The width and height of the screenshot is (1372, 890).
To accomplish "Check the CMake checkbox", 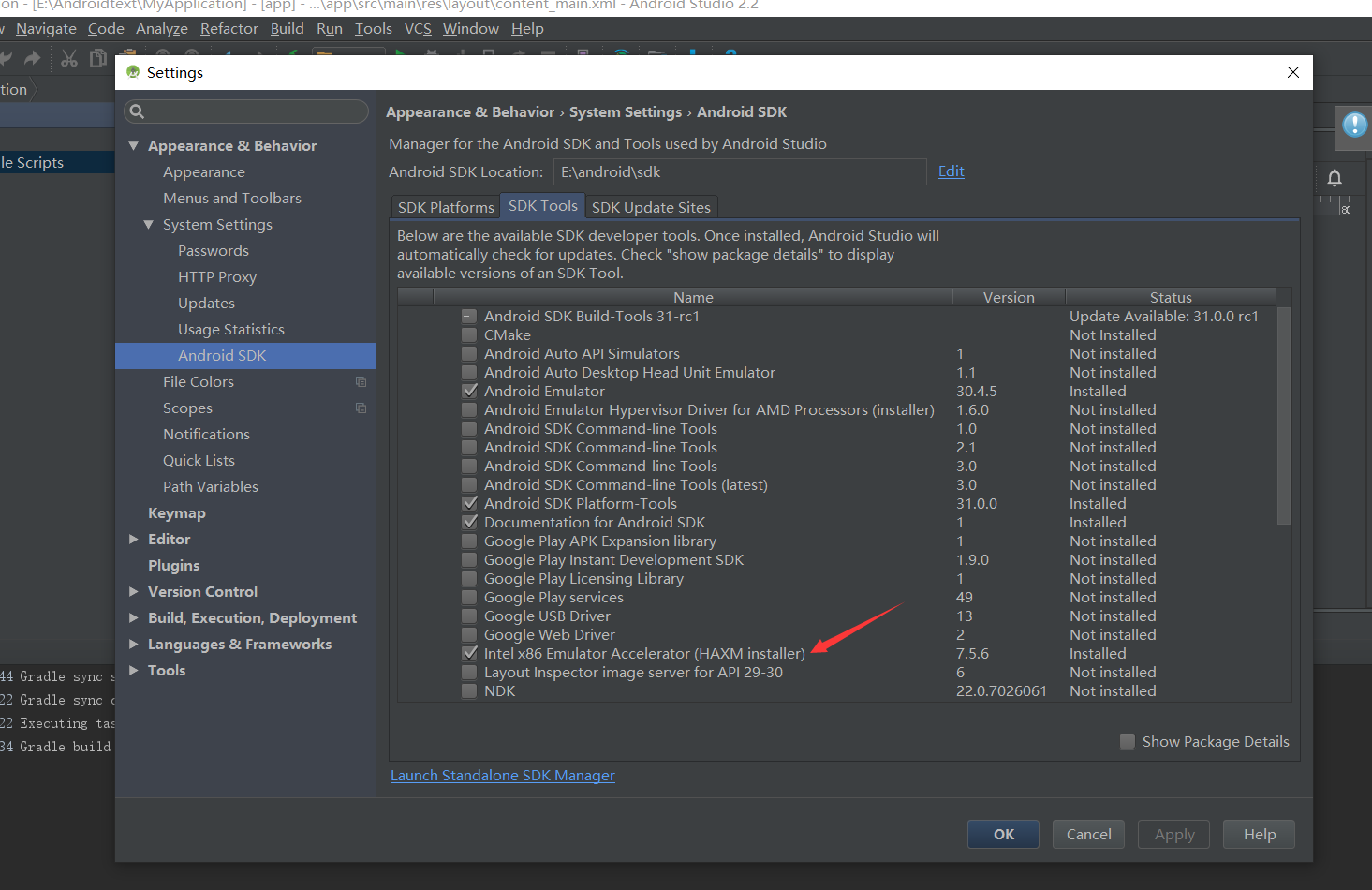I will [469, 335].
